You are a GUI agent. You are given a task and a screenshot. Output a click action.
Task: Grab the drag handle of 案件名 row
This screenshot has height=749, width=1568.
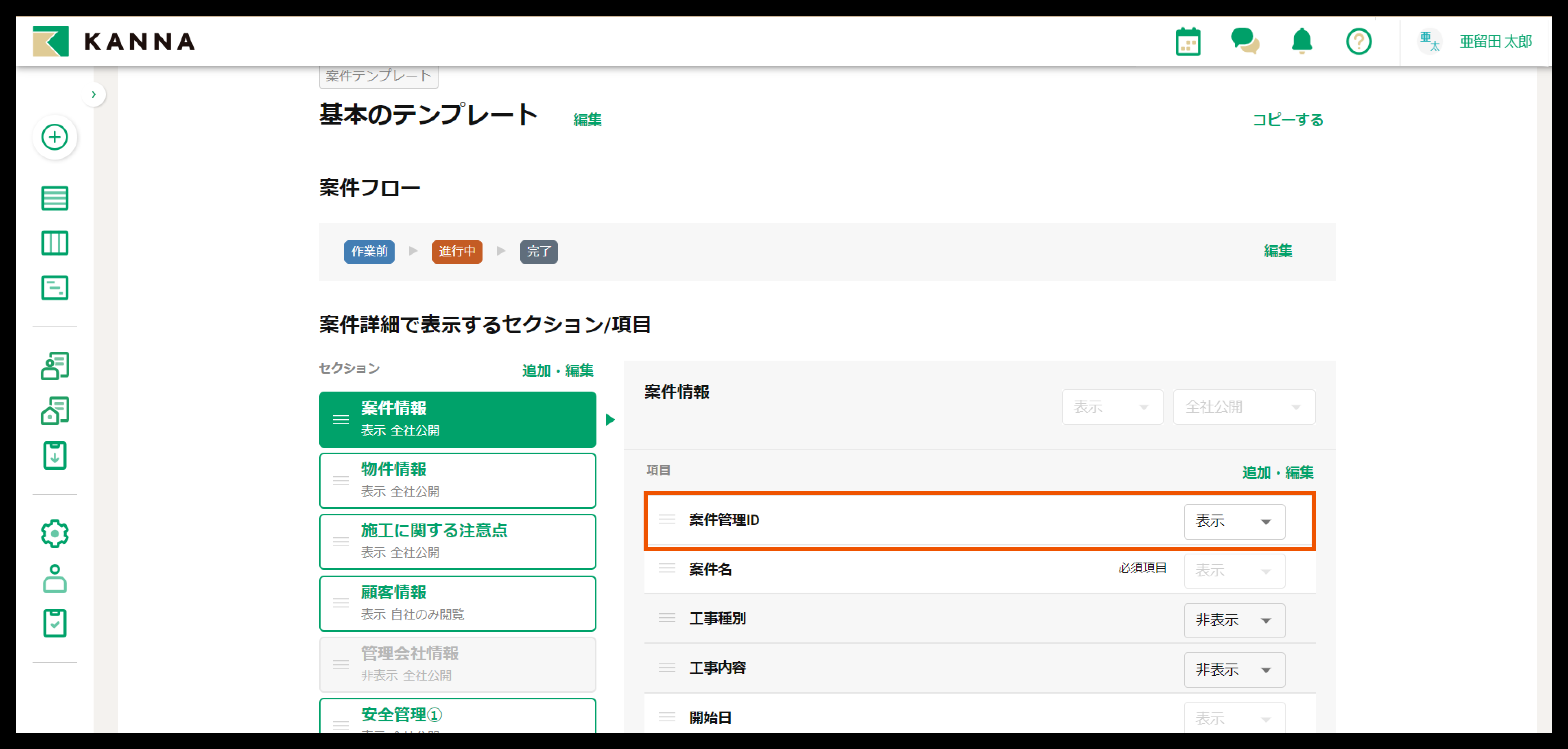click(667, 568)
